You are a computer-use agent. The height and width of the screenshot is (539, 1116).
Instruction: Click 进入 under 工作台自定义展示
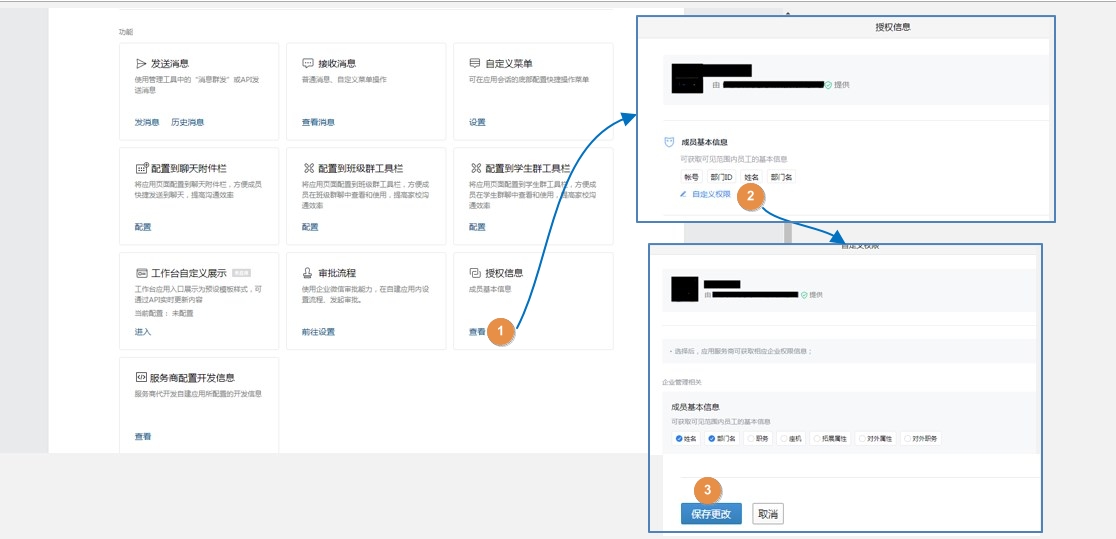pos(143,332)
